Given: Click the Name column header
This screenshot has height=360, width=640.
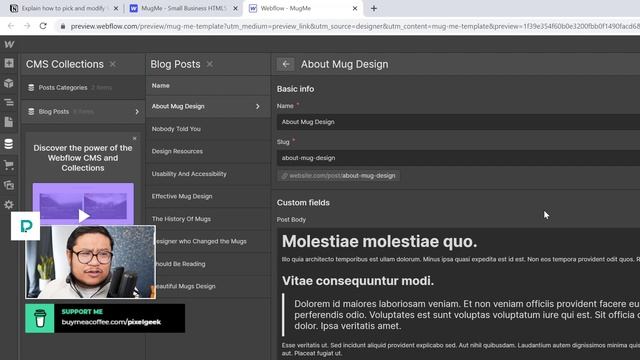Looking at the screenshot, I should (x=161, y=85).
